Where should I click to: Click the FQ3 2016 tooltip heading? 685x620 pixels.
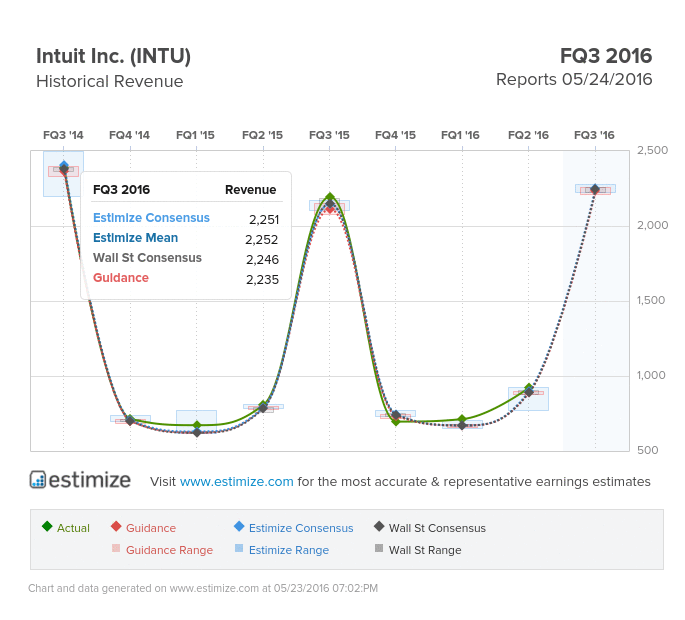point(121,190)
